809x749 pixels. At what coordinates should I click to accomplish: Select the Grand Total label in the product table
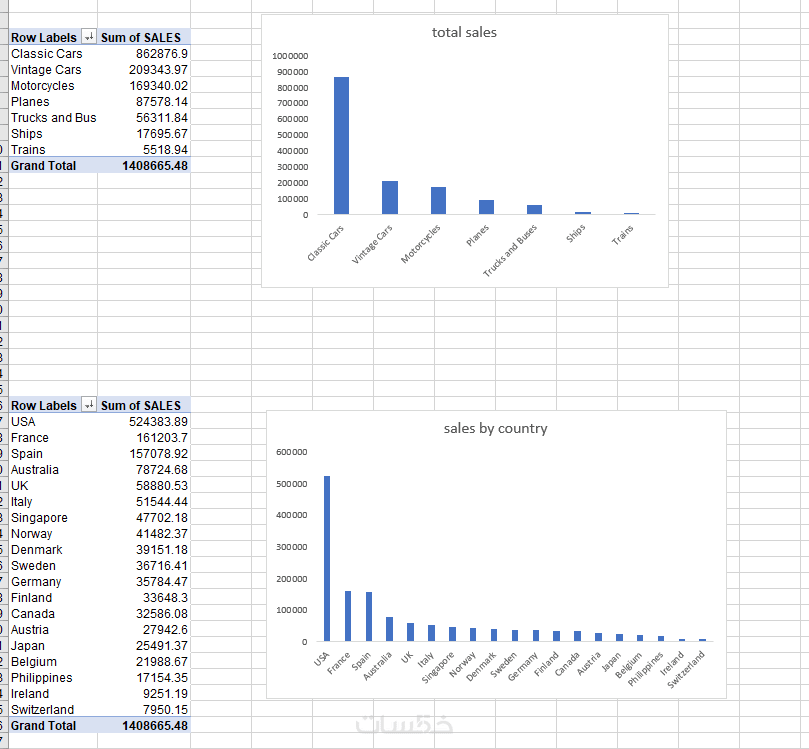53,166
